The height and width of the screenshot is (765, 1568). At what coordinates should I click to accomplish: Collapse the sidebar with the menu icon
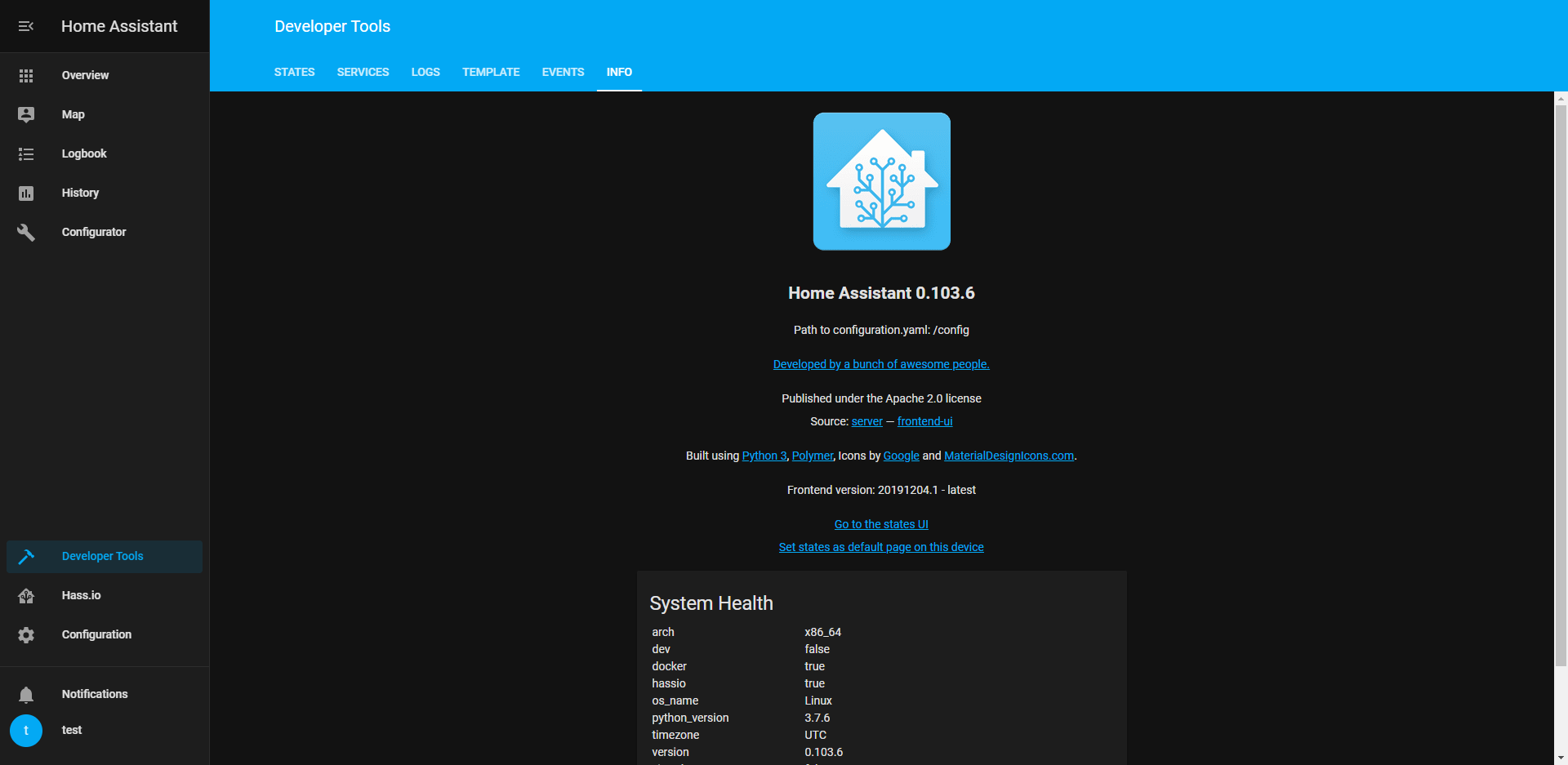[26, 26]
